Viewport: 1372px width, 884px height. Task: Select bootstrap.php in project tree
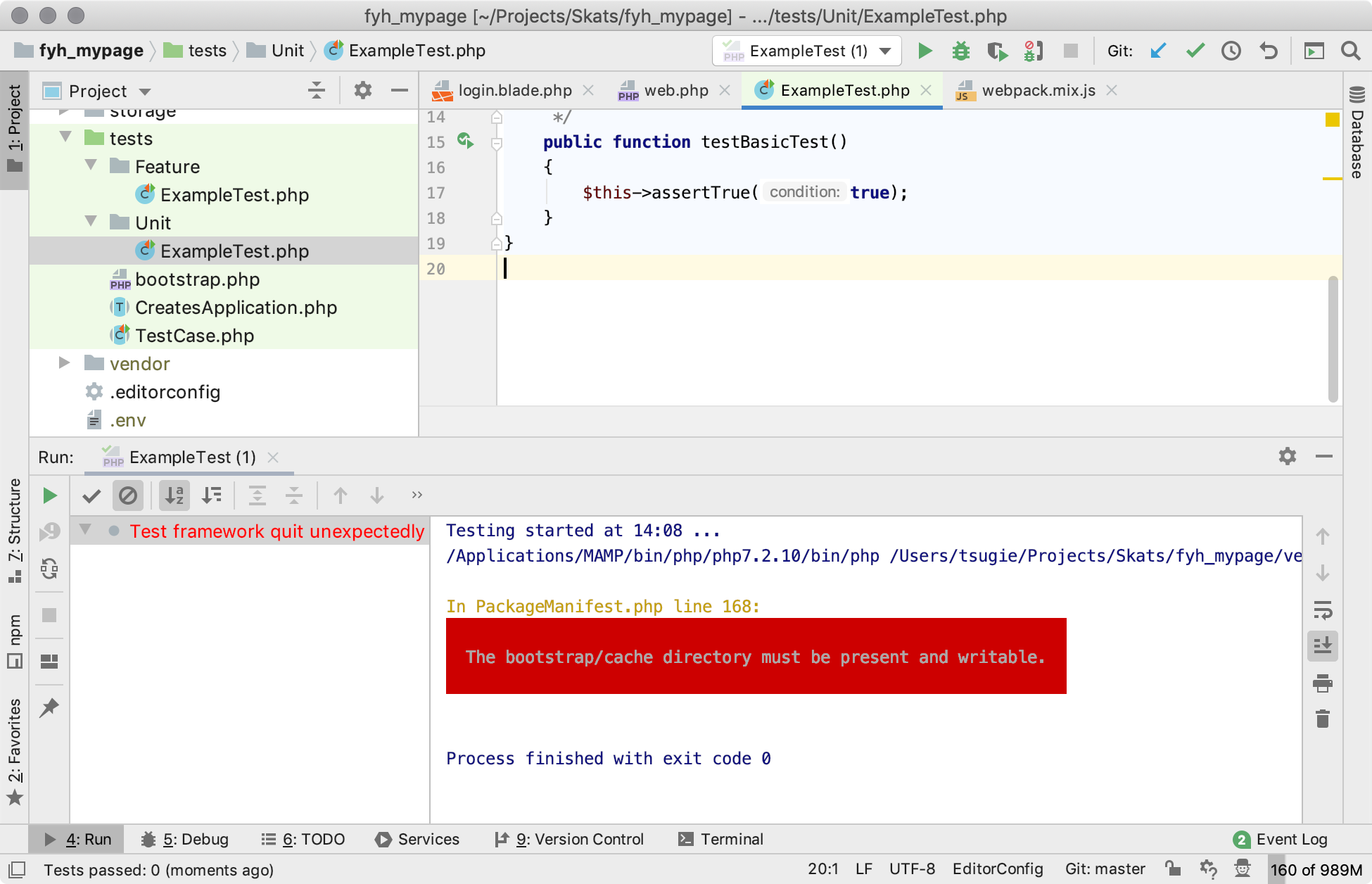click(197, 279)
